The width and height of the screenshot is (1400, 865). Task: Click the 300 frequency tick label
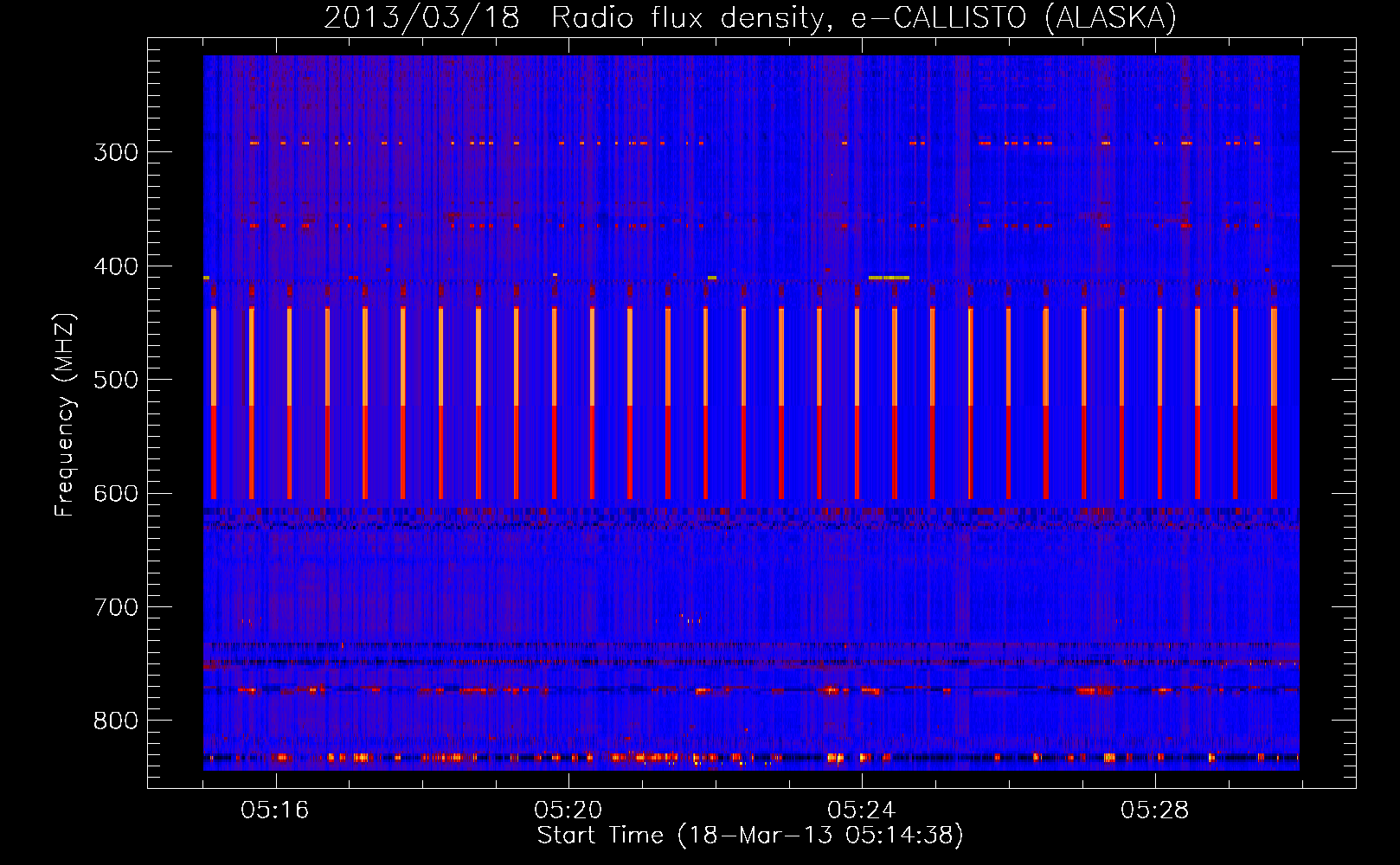point(116,152)
